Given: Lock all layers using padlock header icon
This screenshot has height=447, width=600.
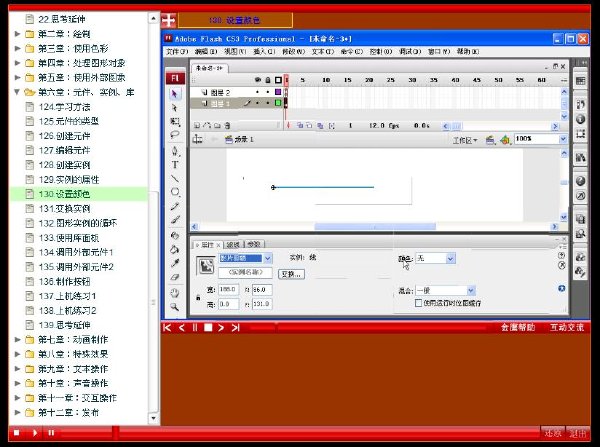Looking at the screenshot, I should pyautogui.click(x=268, y=80).
